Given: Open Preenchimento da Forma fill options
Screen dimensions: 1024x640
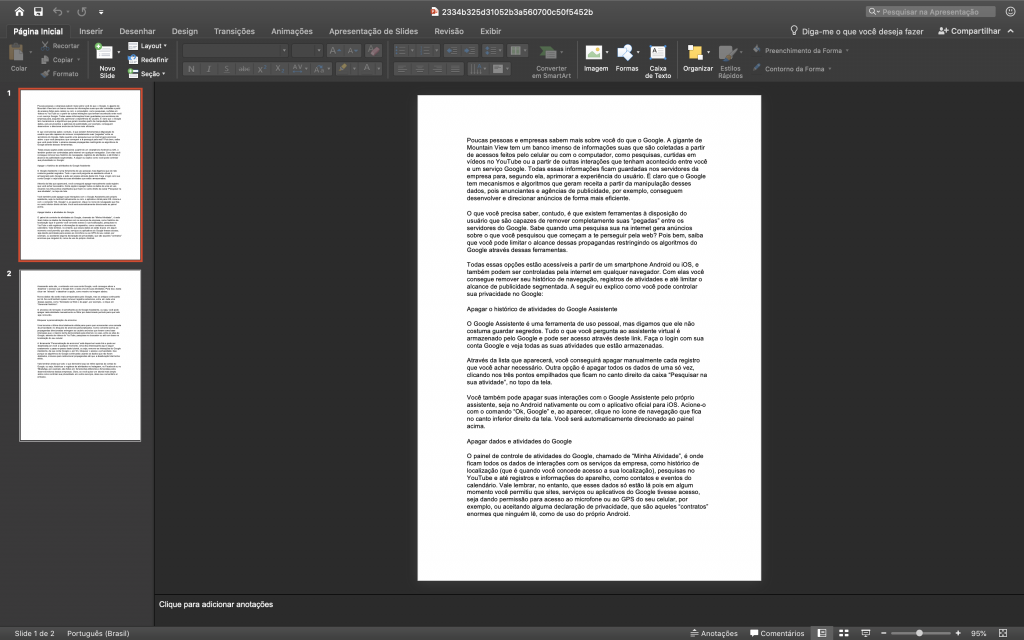Looking at the screenshot, I should pos(801,50).
